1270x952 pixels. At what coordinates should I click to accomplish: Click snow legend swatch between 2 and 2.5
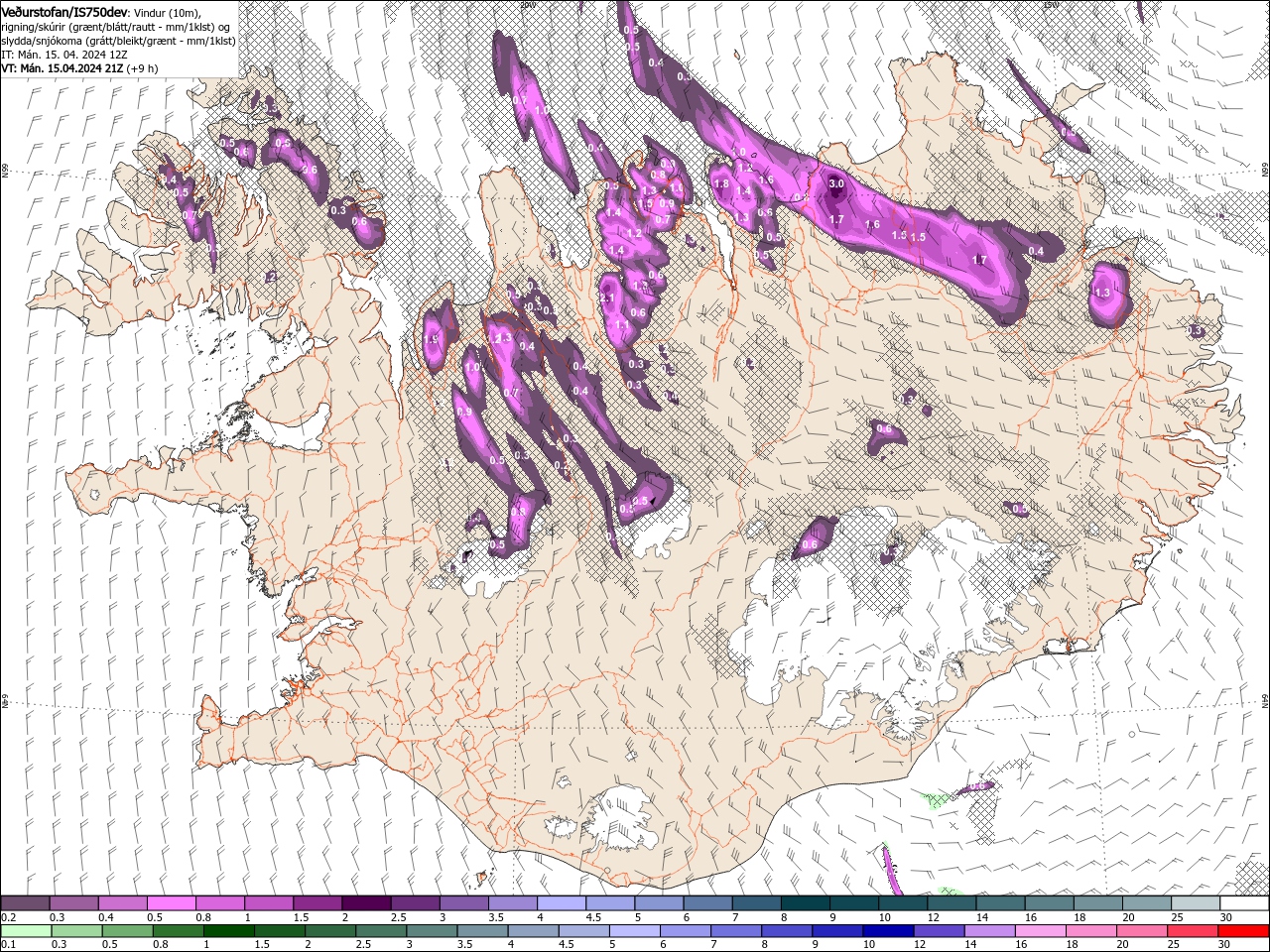point(366,903)
